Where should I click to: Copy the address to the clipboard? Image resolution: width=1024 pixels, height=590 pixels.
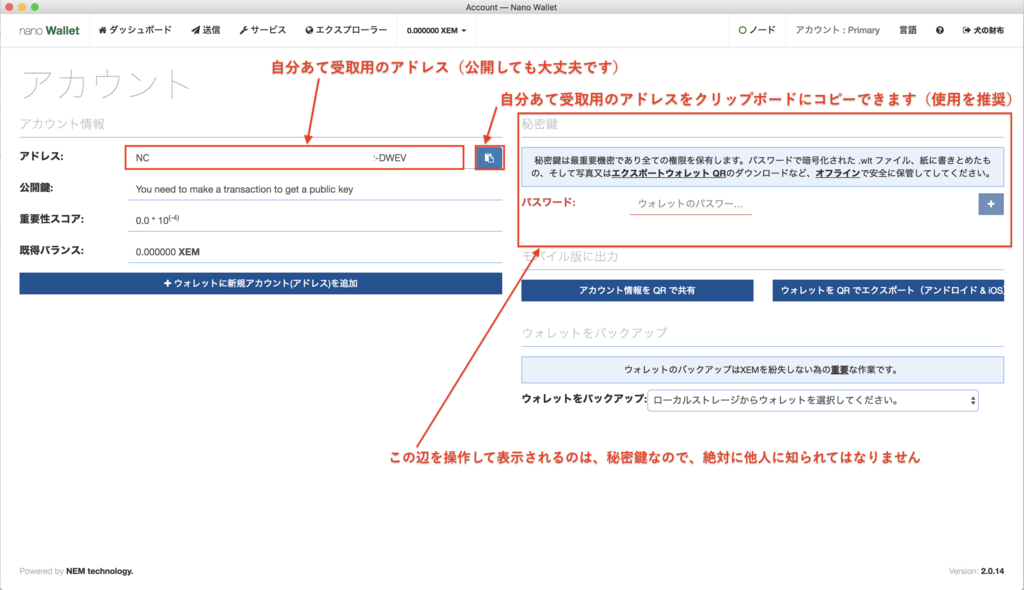pyautogui.click(x=489, y=158)
